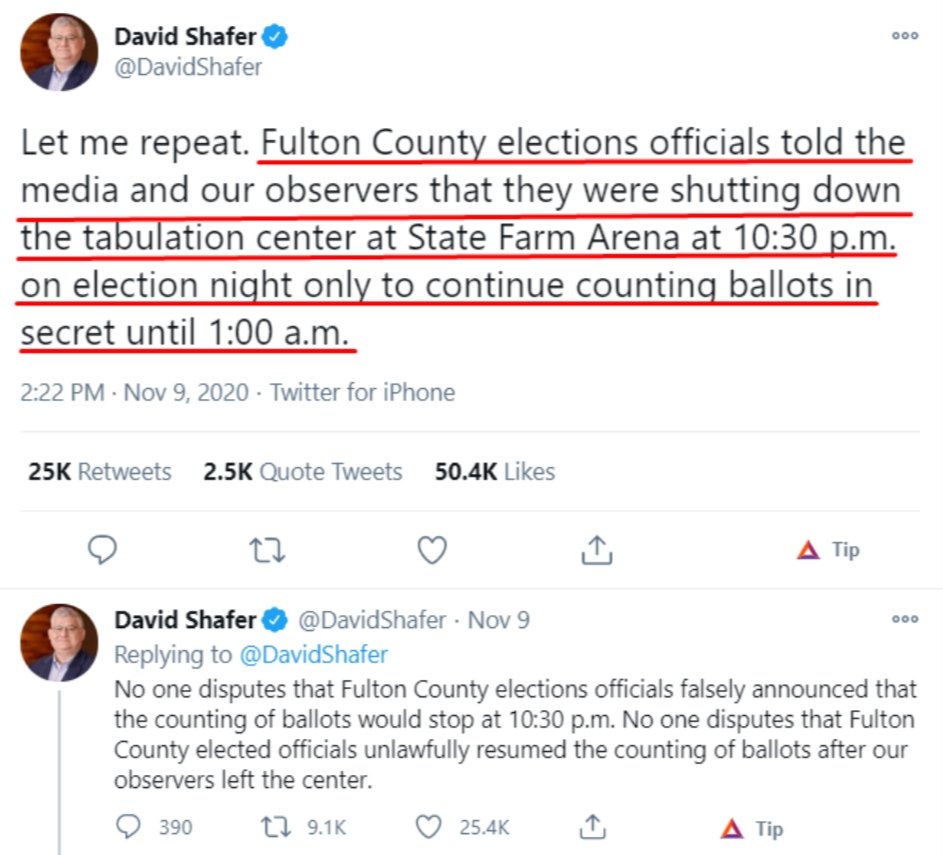
Task: Share the main tweet
Action: pos(596,549)
